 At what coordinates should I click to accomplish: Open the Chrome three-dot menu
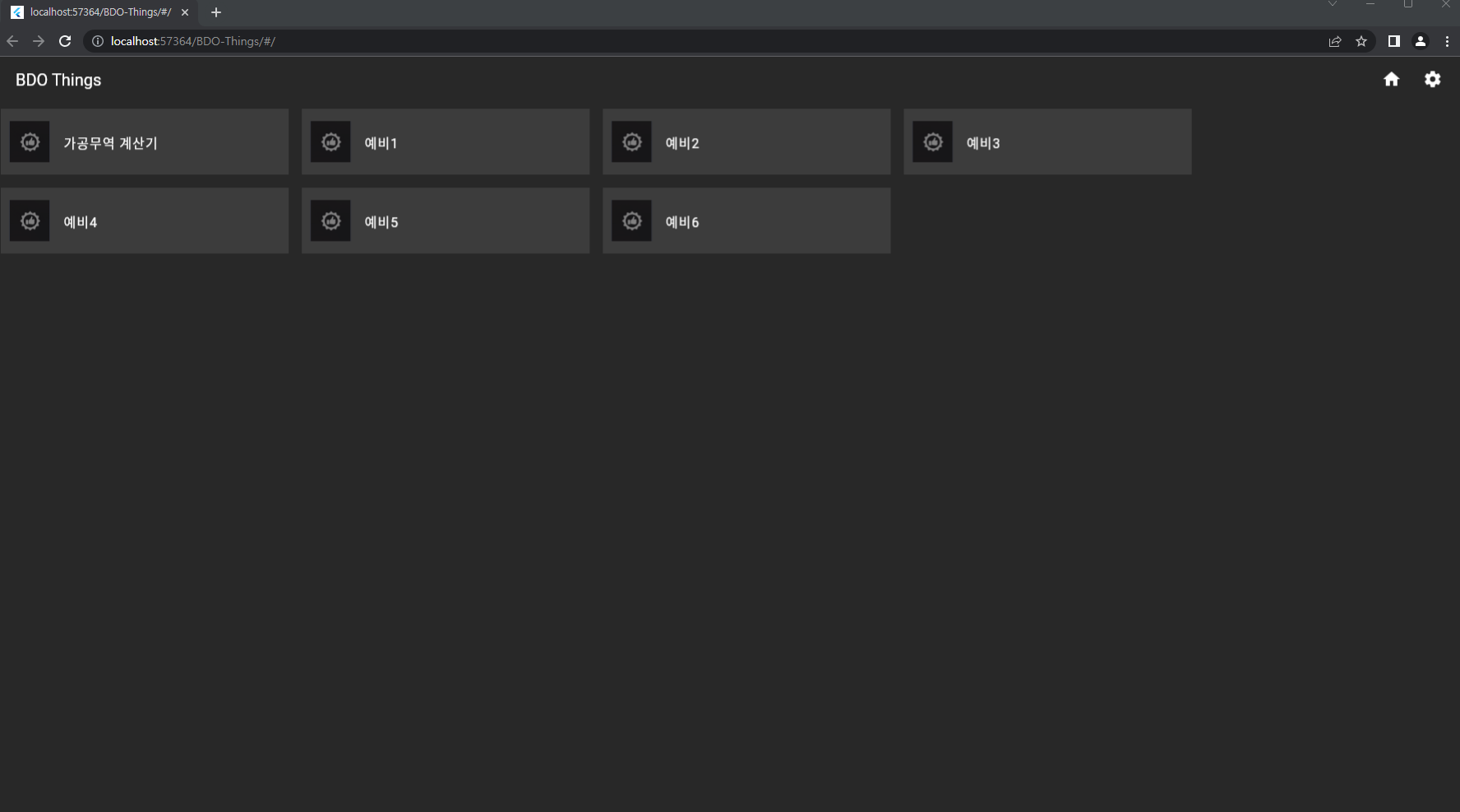(1447, 41)
